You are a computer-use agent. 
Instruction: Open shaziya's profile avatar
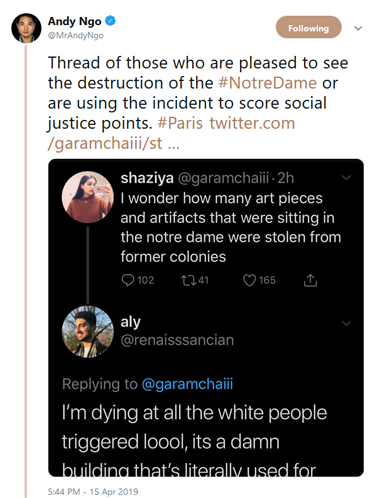[87, 197]
